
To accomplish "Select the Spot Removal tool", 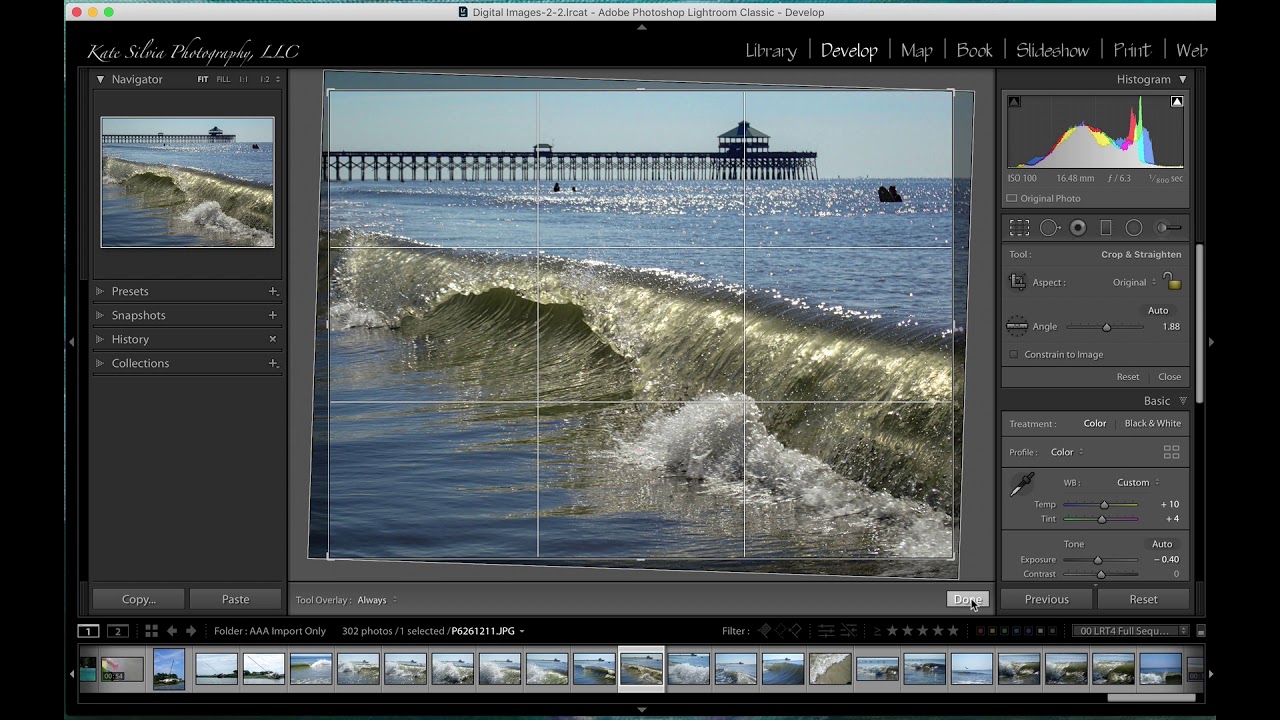I will 1049,228.
